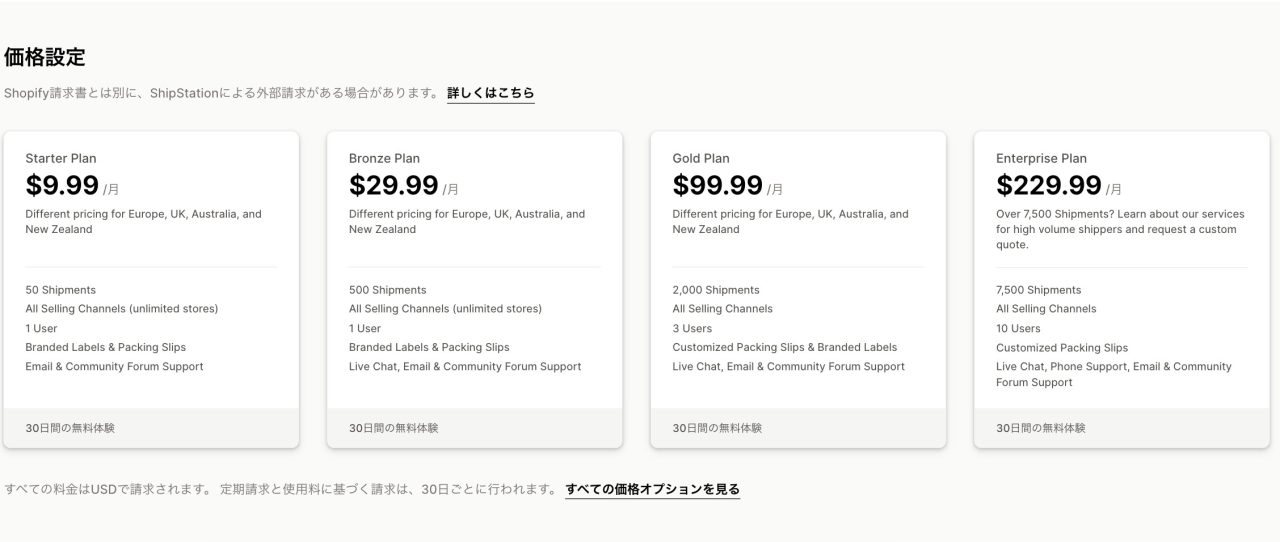Click the 500 Shipments feature line

click(x=387, y=290)
